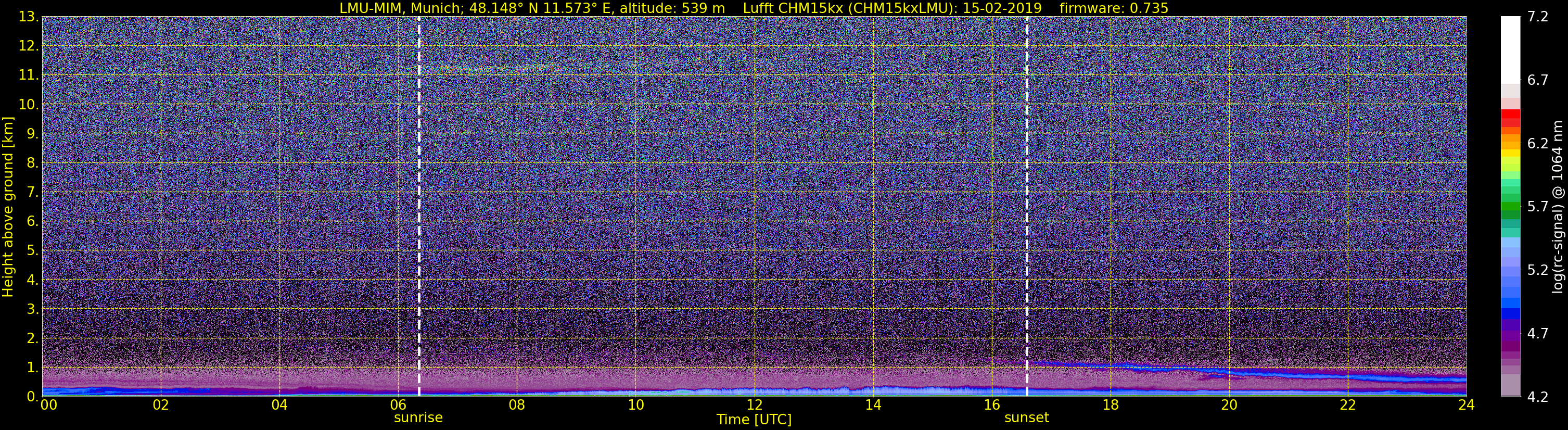
Task: Click the height axis tick label '7.'
Action: tap(32, 193)
